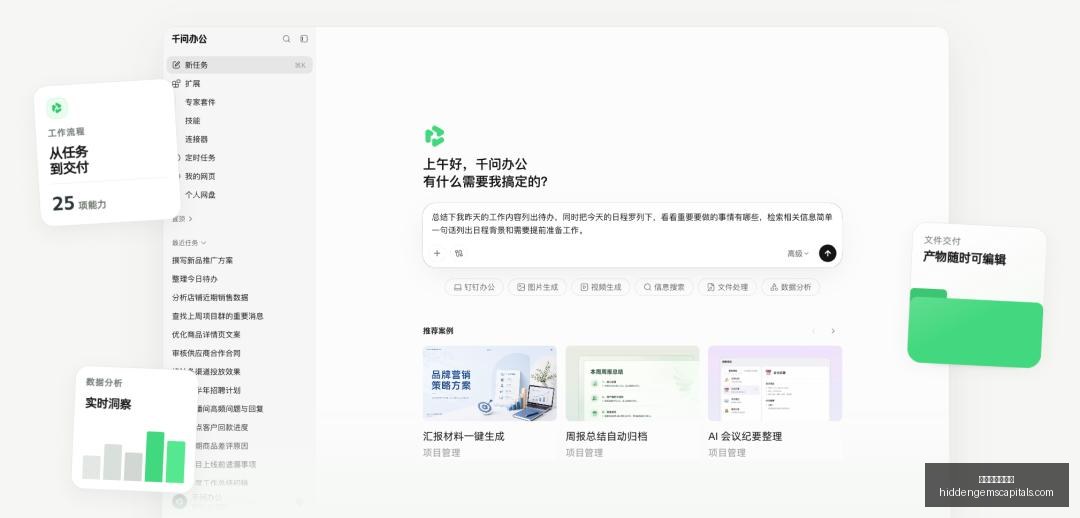Click the 信息搜索 quick action chip
1080x518 pixels.
pos(664,287)
